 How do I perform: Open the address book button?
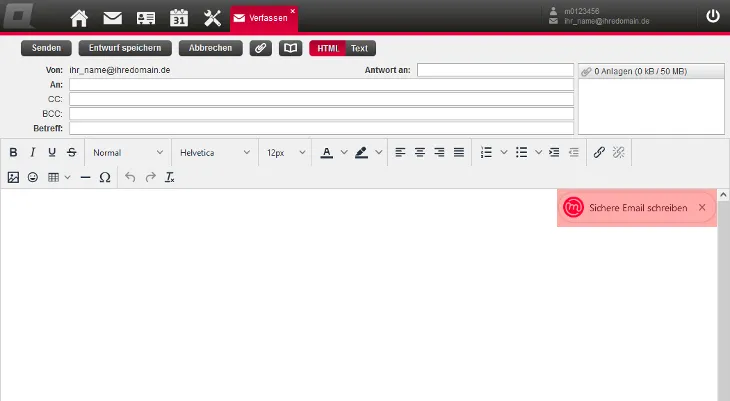[x=291, y=48]
